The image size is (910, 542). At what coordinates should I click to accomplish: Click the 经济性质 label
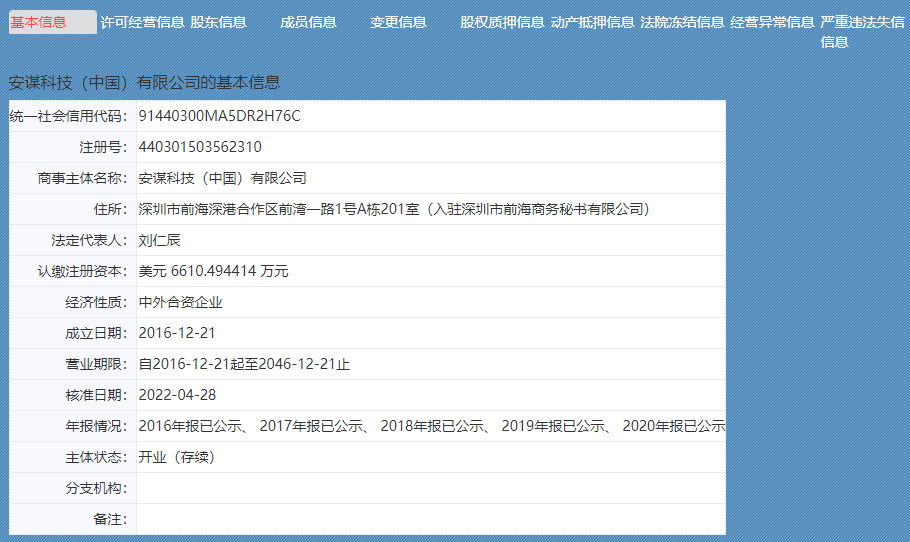[x=96, y=302]
